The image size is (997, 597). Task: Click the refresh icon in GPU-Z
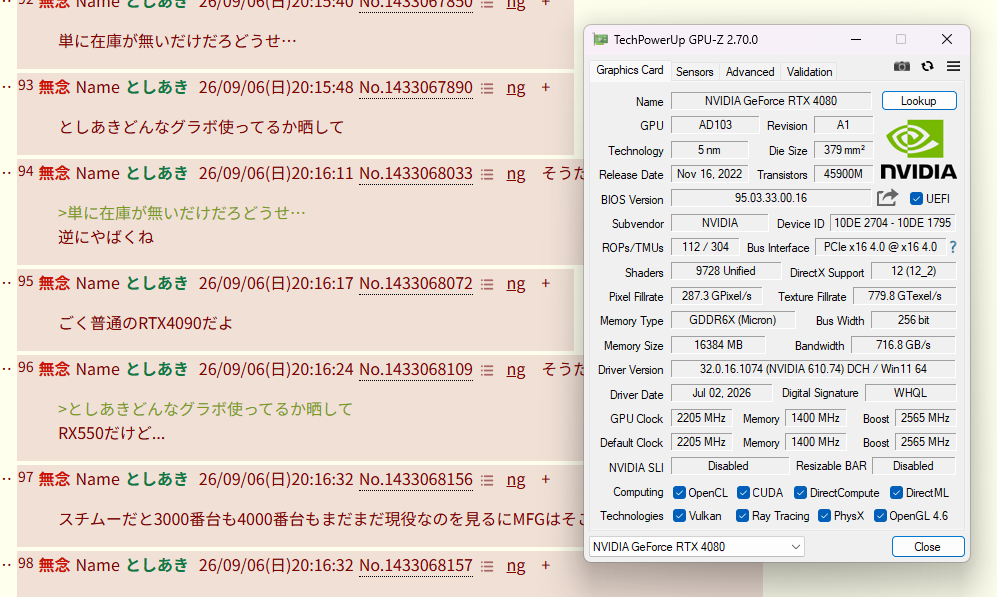928,66
